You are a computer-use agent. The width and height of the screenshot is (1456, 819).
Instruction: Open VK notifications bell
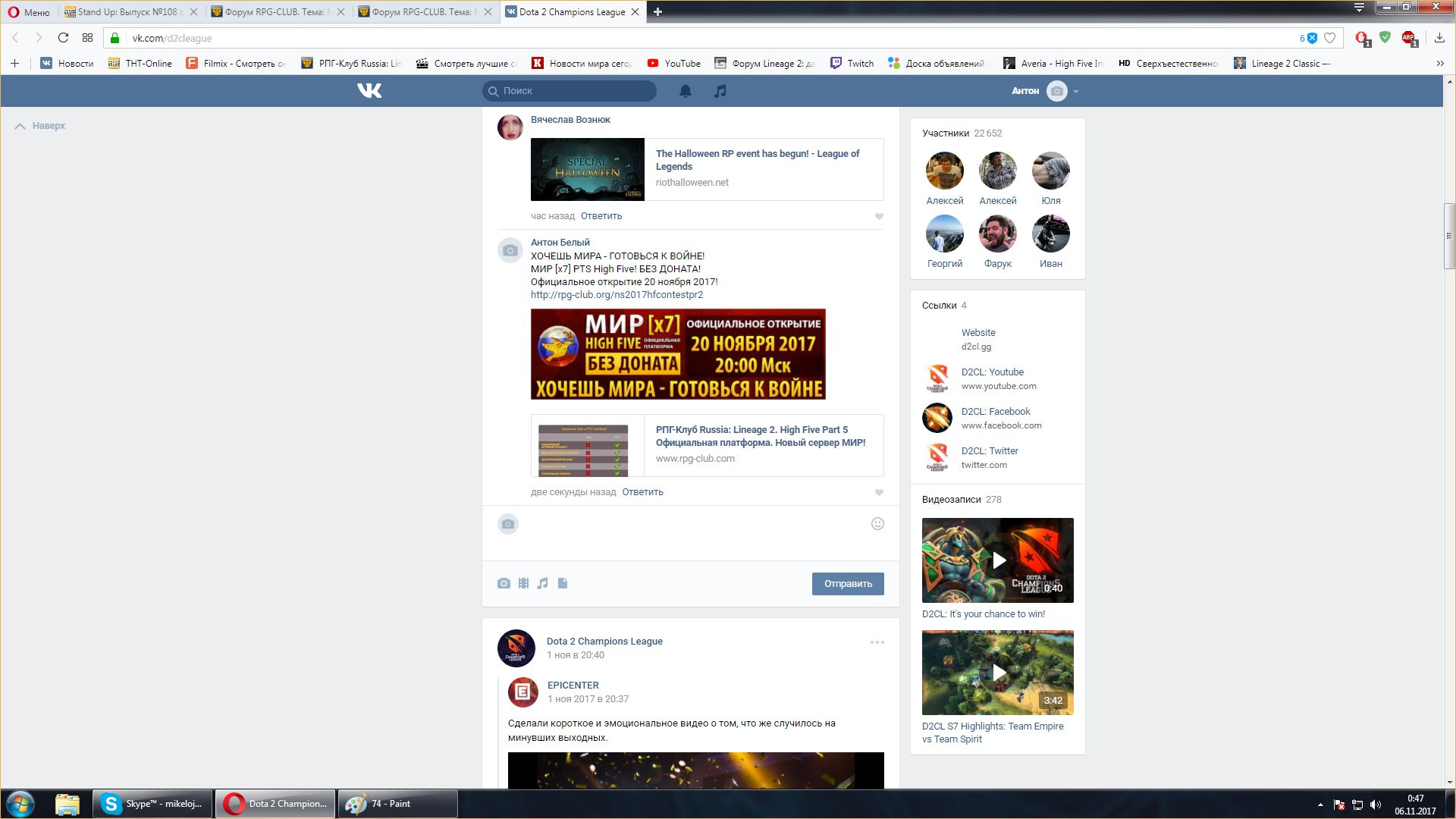click(686, 91)
